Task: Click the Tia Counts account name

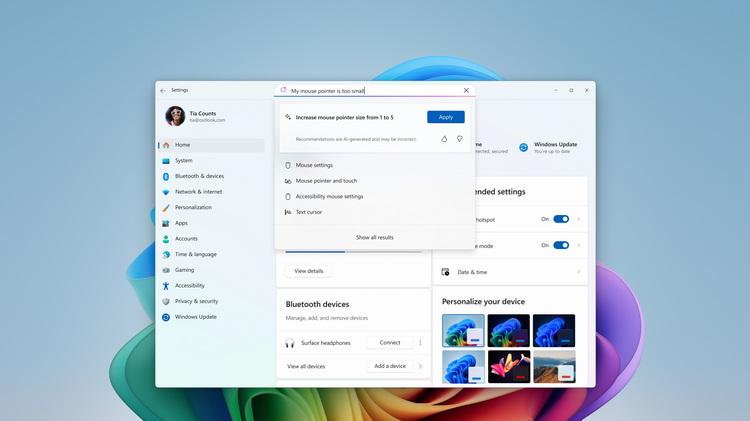Action: [x=203, y=113]
